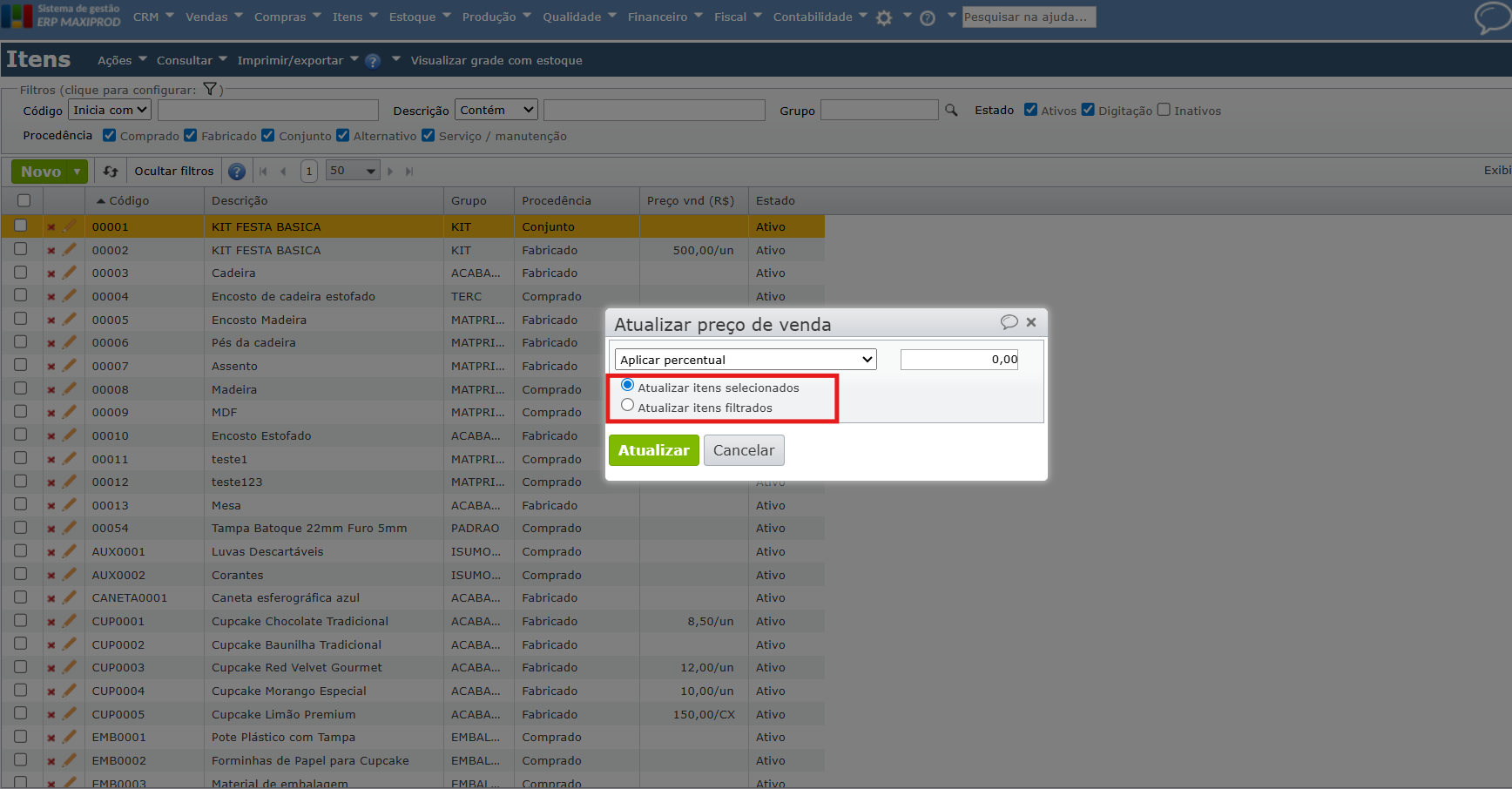
Task: Open the Vendas menu
Action: pyautogui.click(x=214, y=17)
